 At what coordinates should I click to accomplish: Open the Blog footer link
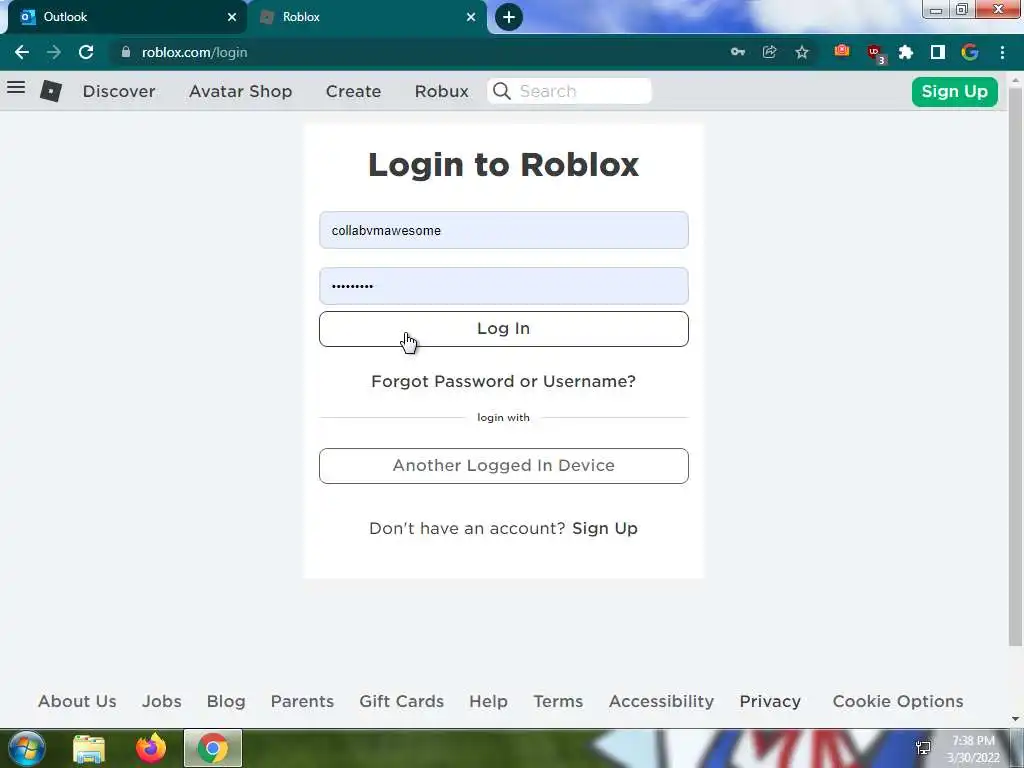click(x=226, y=701)
